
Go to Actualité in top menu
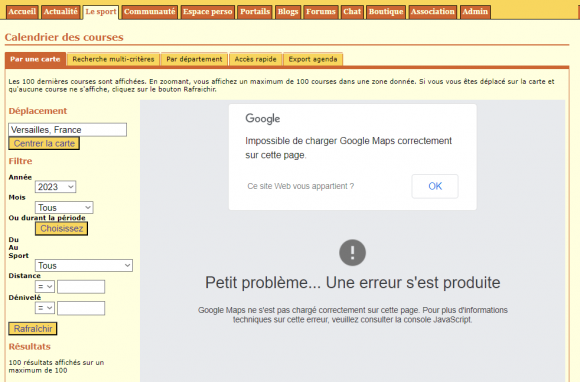tap(60, 12)
